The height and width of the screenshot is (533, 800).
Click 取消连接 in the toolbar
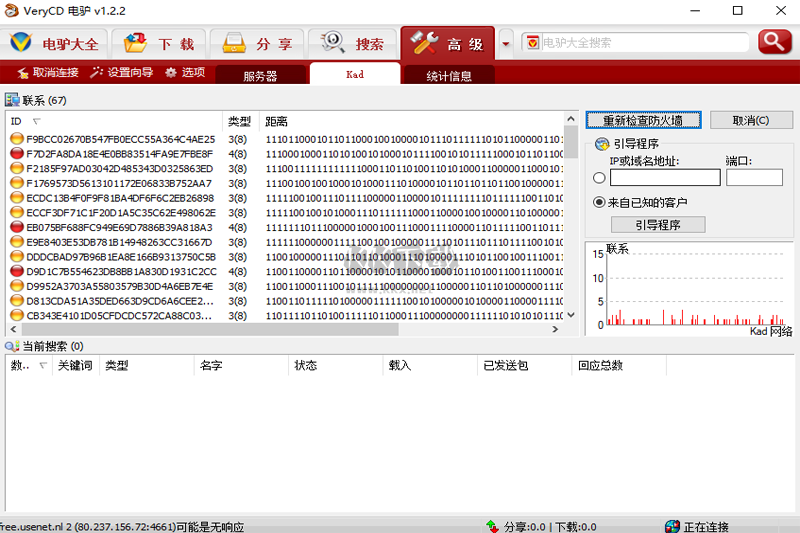(48, 72)
